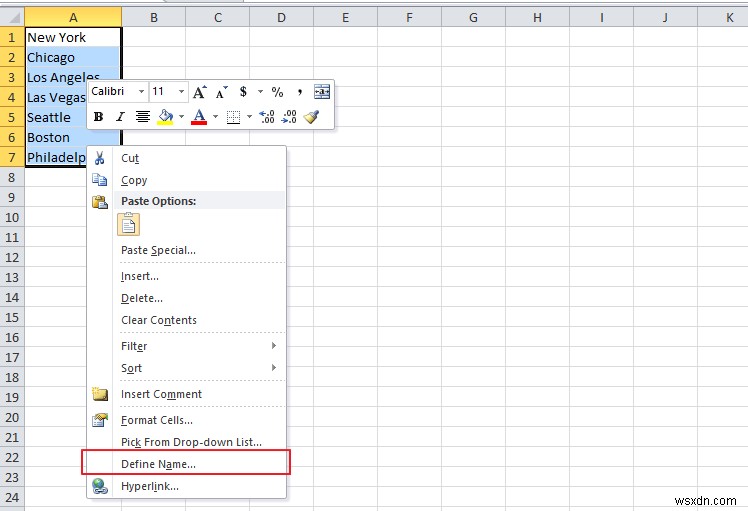This screenshot has width=748, height=511.
Task: Click cell containing Los Angeles
Action: pos(73,76)
